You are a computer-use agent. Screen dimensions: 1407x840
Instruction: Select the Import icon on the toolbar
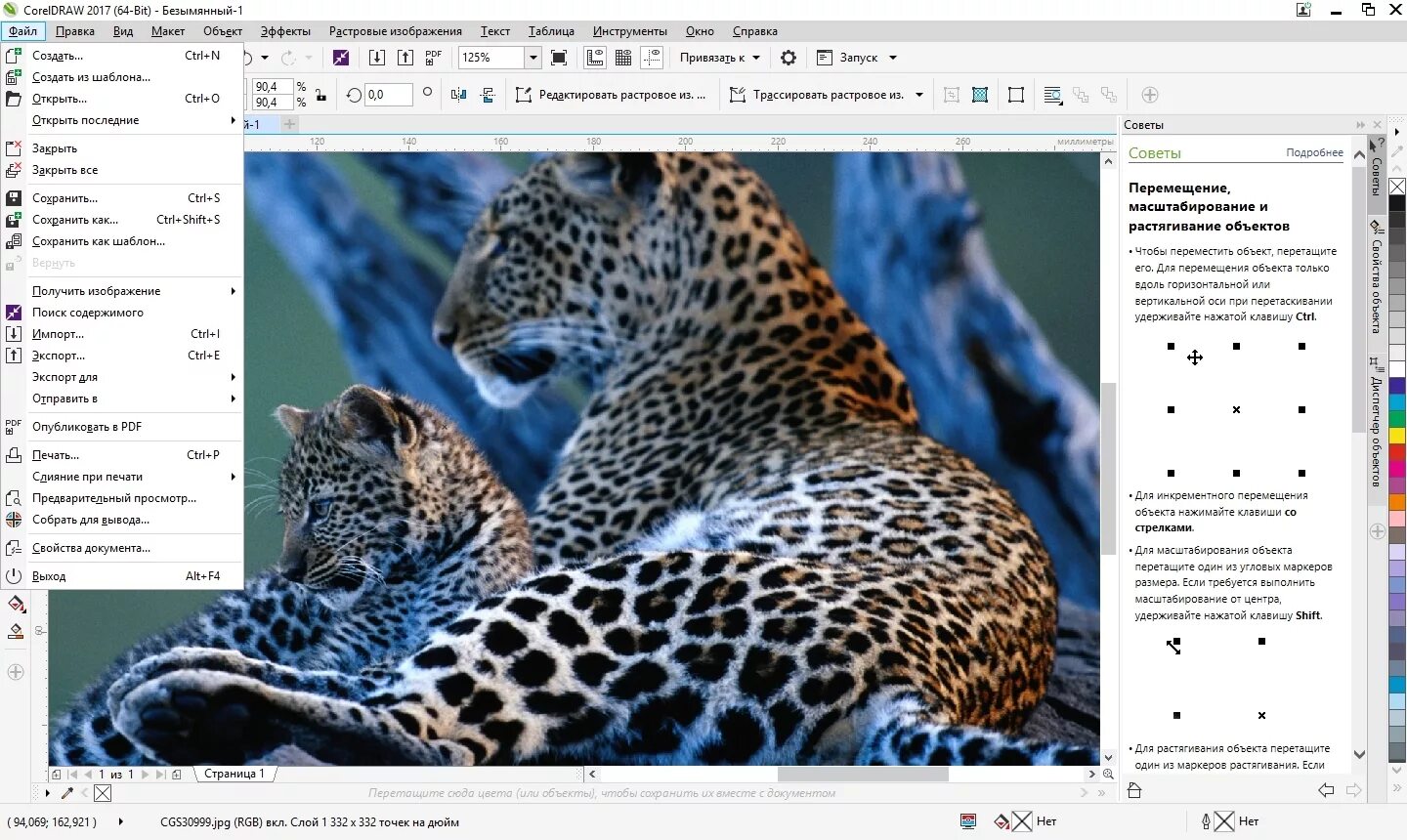(377, 58)
